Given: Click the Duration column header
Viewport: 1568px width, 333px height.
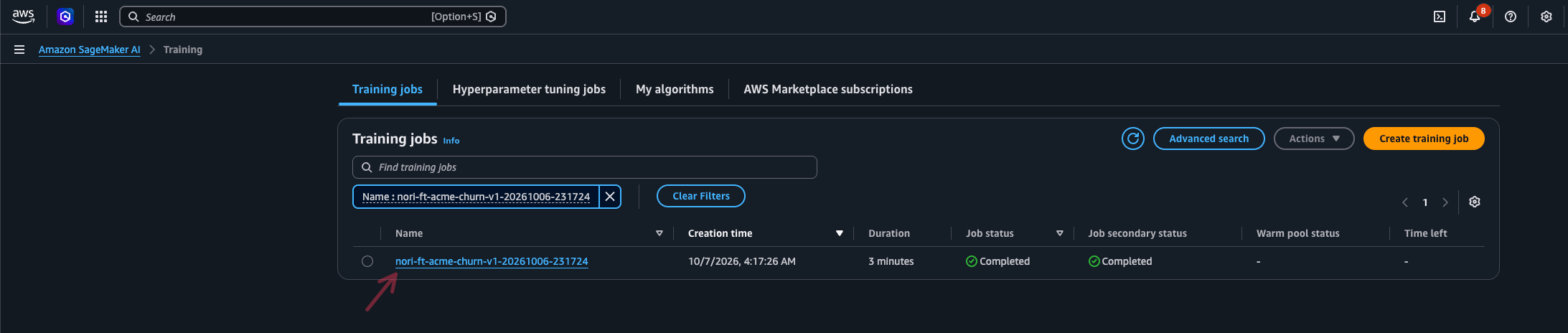Looking at the screenshot, I should coord(889,233).
